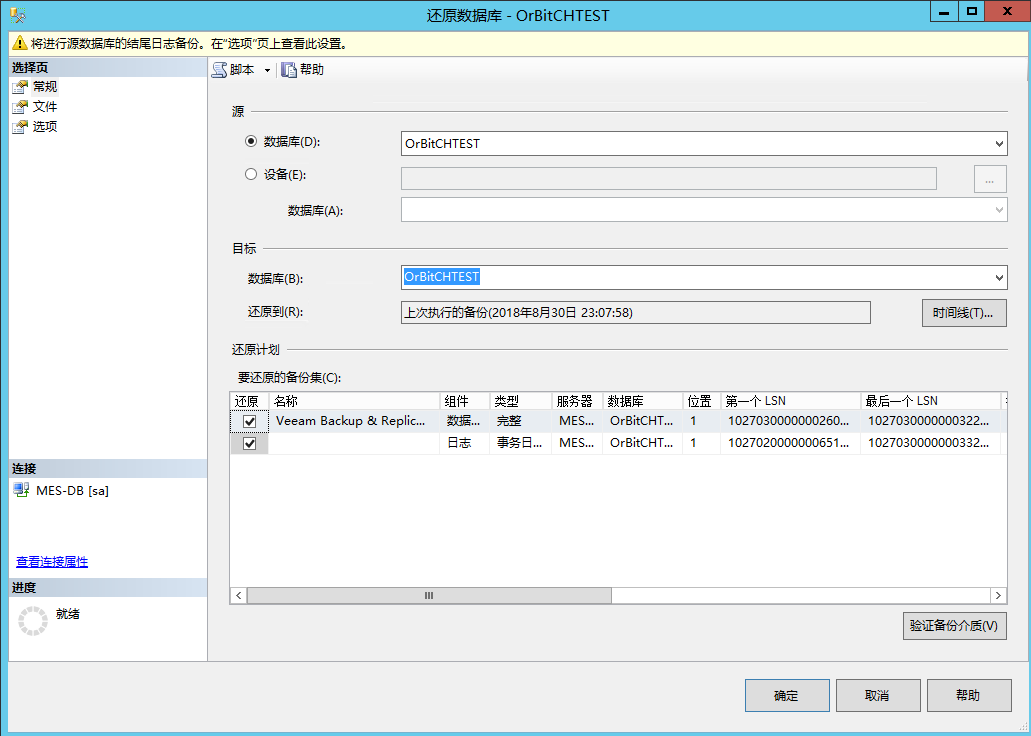Open the source database dropdown list
The height and width of the screenshot is (736, 1031).
point(999,143)
